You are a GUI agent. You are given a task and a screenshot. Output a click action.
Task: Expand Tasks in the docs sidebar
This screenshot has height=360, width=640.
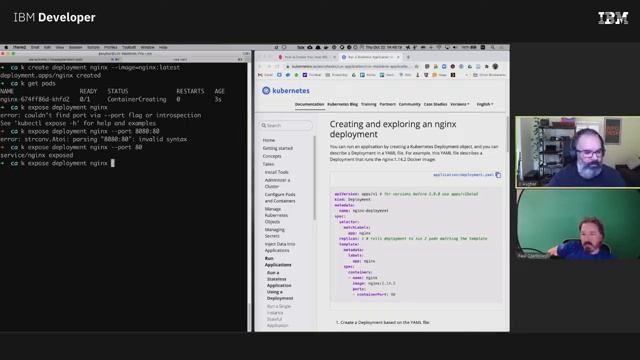268,164
